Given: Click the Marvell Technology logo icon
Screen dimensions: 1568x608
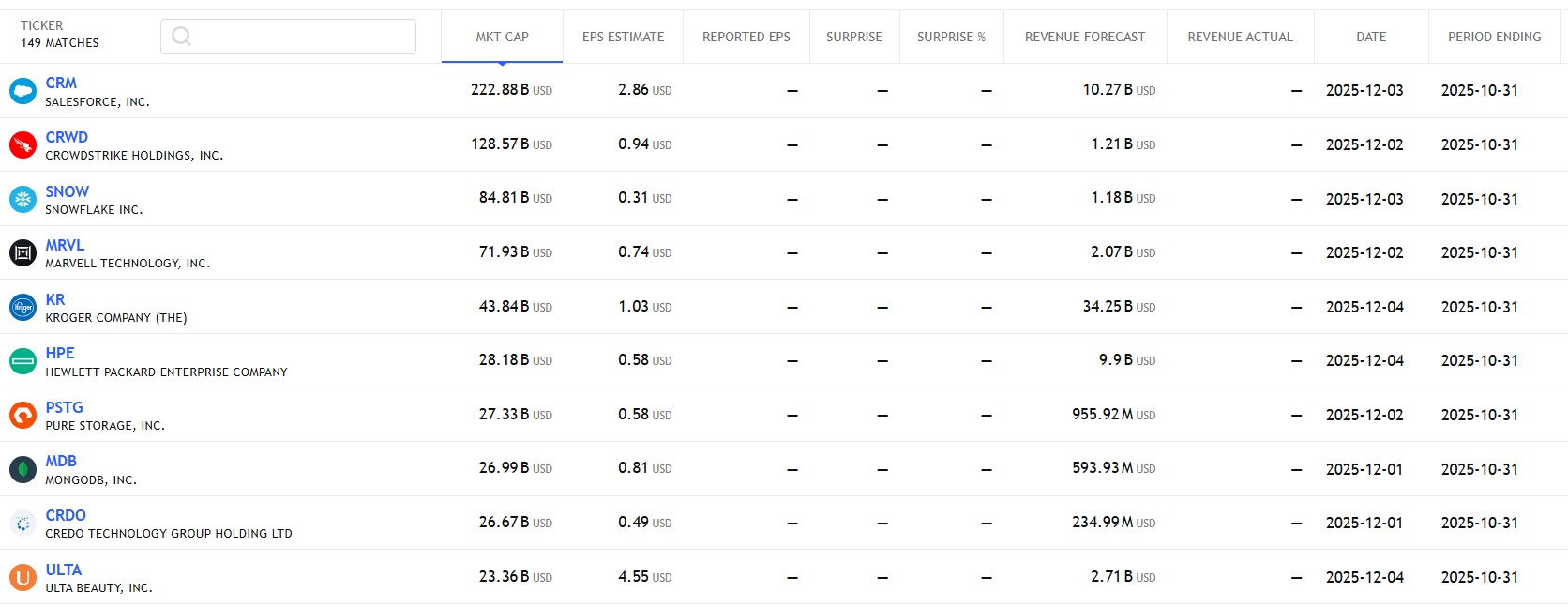Looking at the screenshot, I should [x=23, y=253].
